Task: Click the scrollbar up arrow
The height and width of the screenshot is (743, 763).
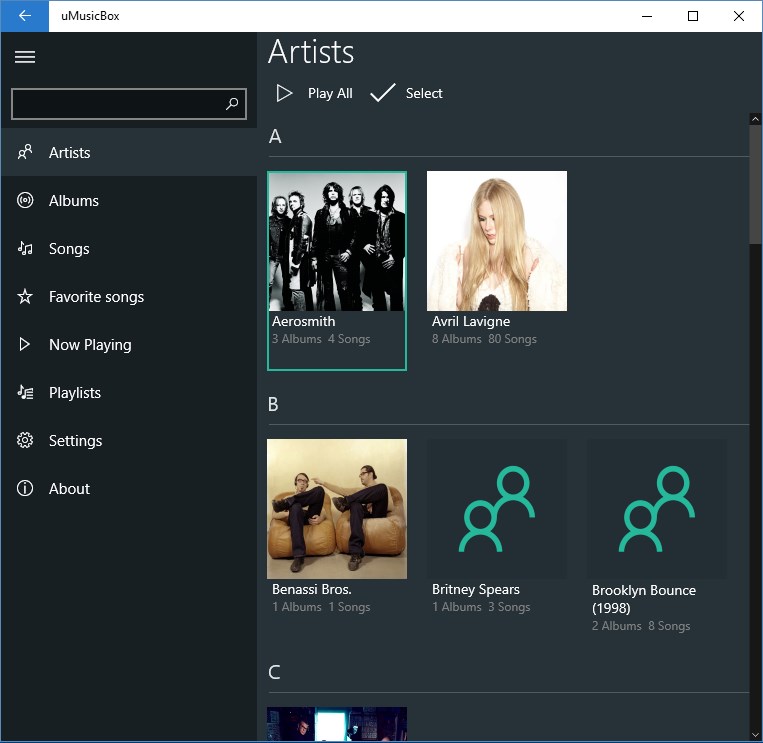Action: coord(755,119)
